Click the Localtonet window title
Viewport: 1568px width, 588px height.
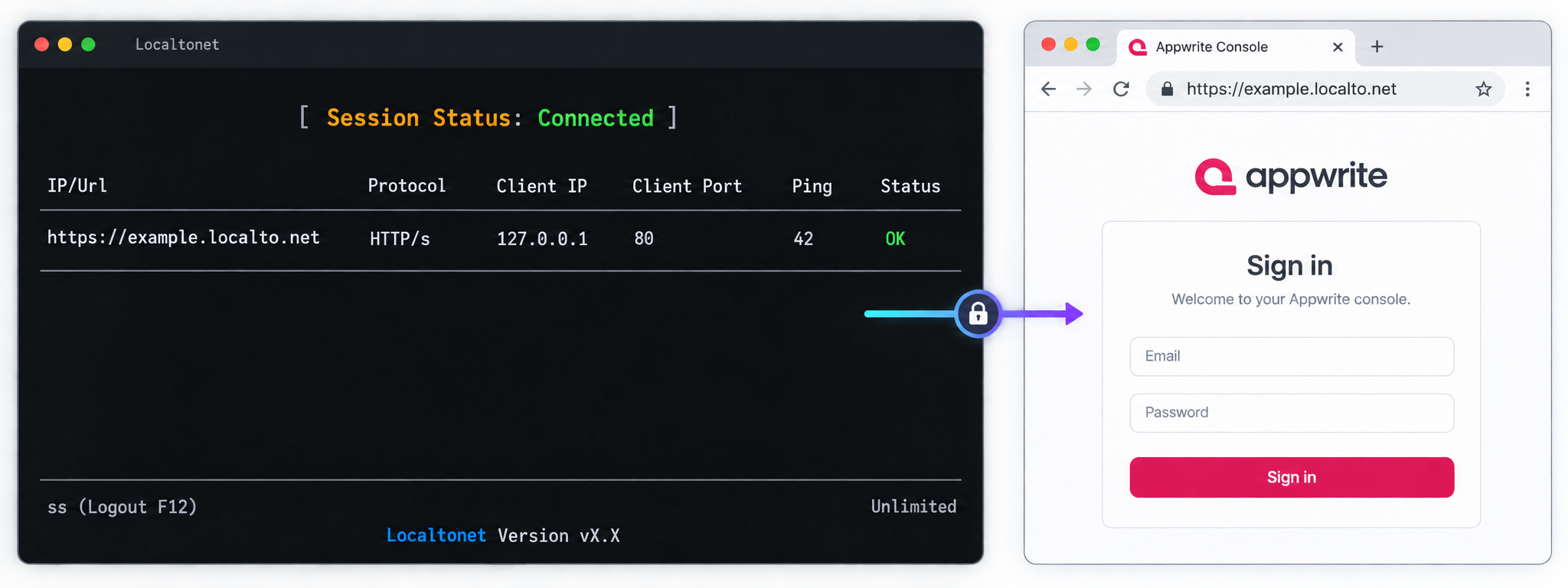click(178, 44)
